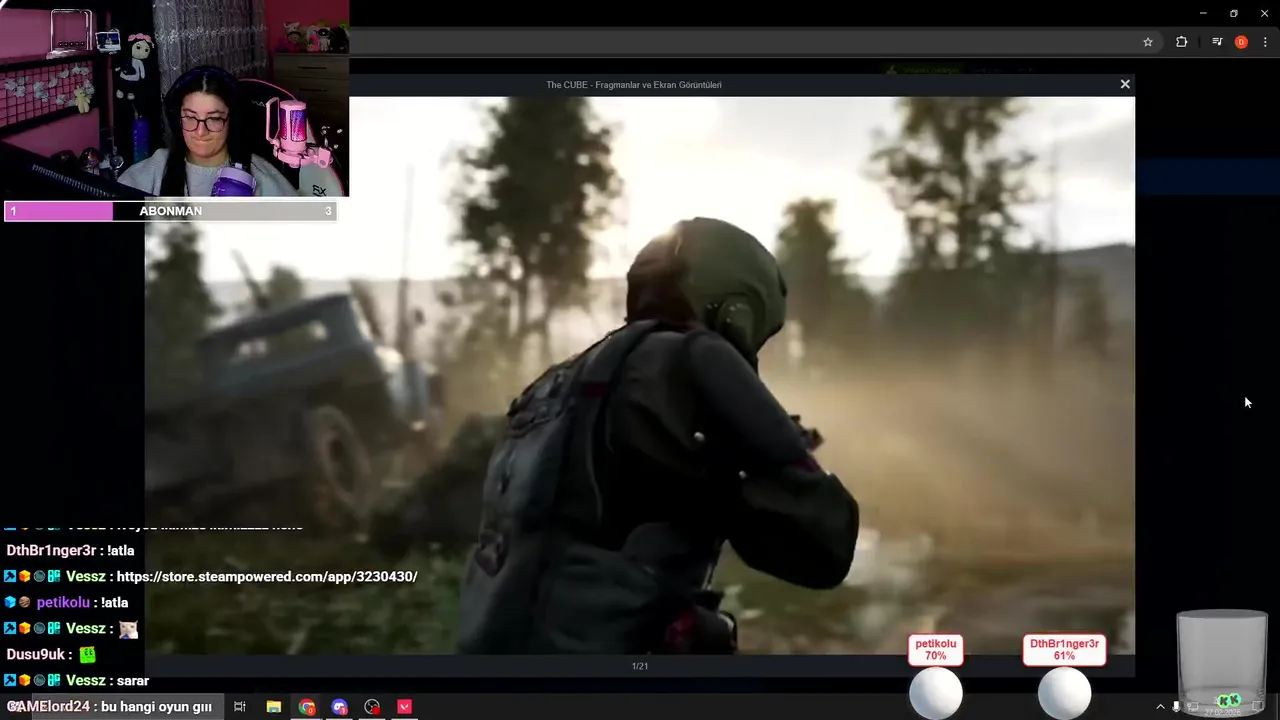Click the cat emote in Vessz's message
This screenshot has height=720, width=1280.
coord(127,629)
